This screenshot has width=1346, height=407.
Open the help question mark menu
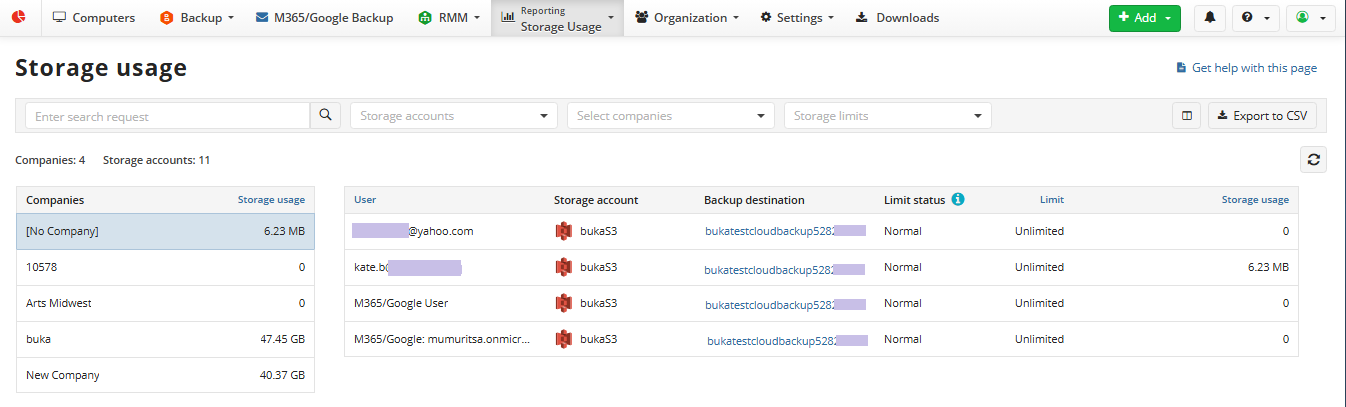click(1256, 18)
